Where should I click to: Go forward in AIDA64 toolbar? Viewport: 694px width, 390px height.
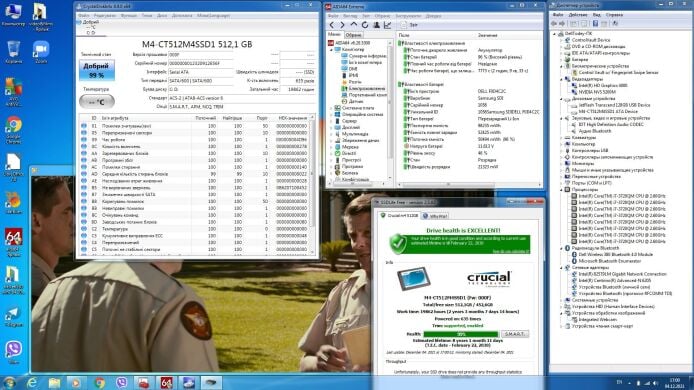pos(342,25)
